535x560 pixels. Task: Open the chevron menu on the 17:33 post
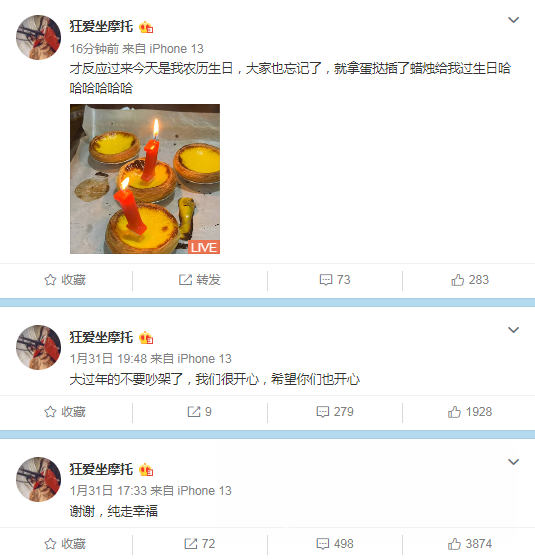tap(513, 462)
